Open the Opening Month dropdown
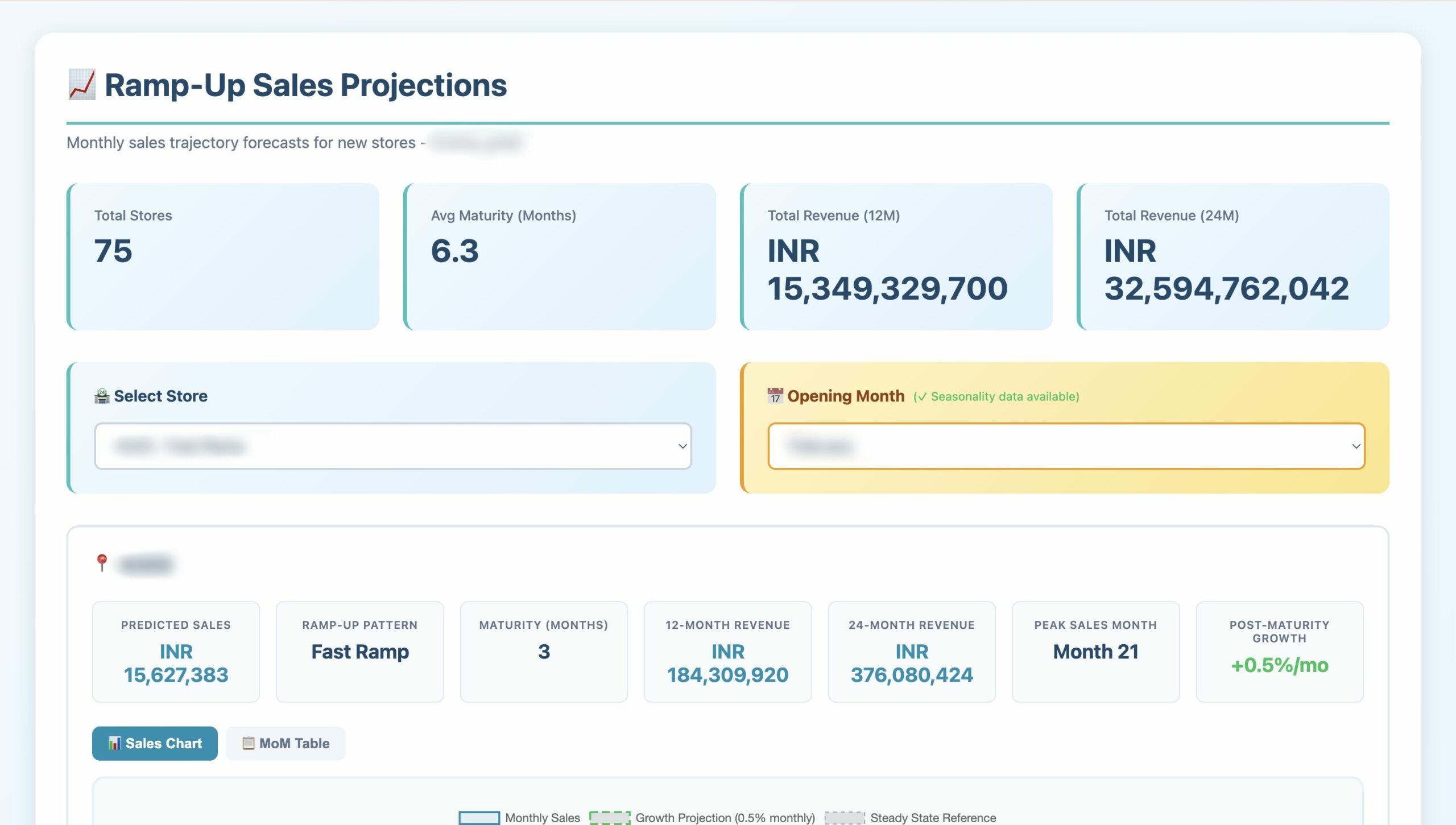Viewport: 1456px width, 825px height. tap(1066, 446)
